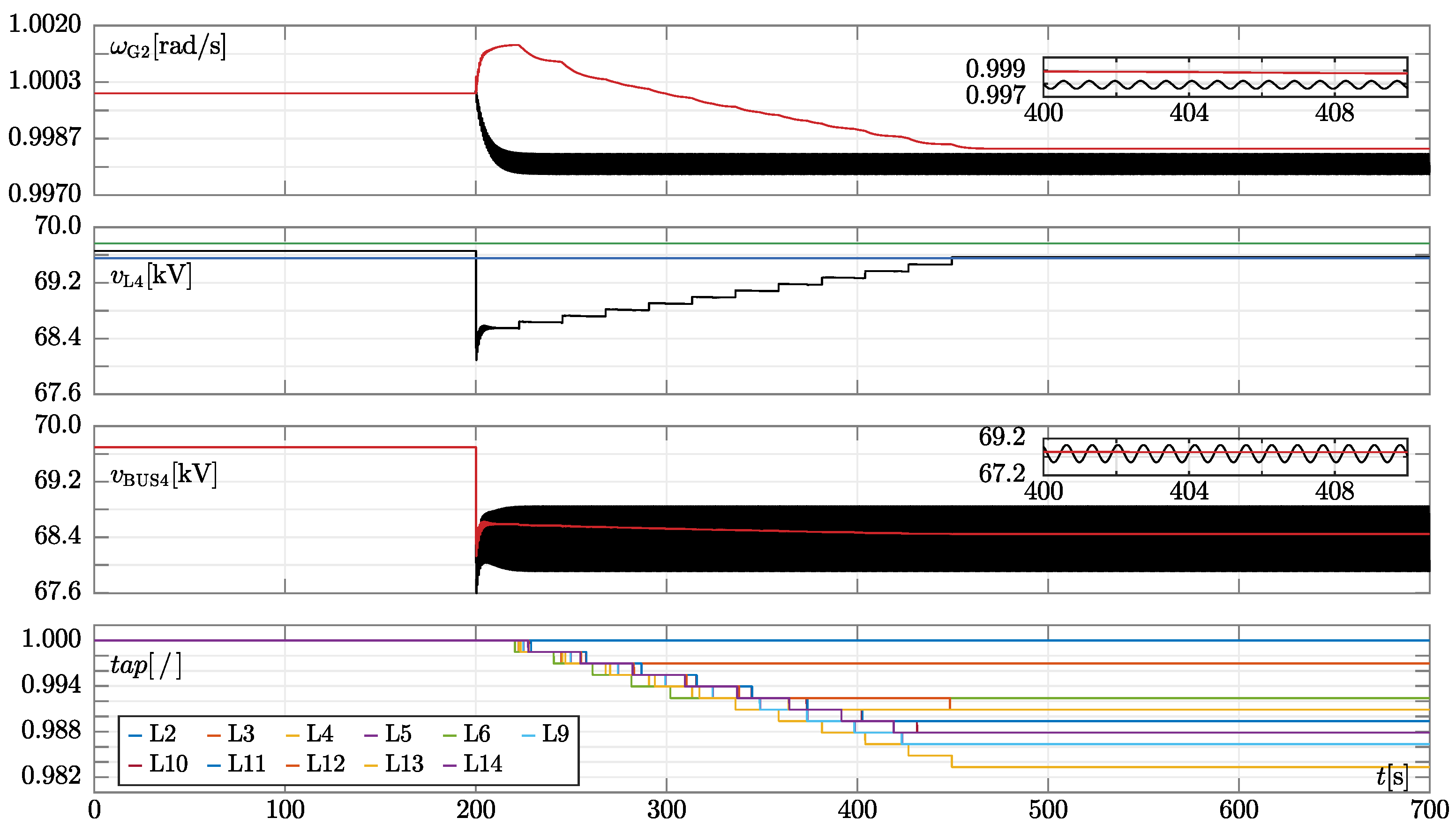The height and width of the screenshot is (833, 1456).
Task: Click the L11 legend entry
Action: point(247,764)
